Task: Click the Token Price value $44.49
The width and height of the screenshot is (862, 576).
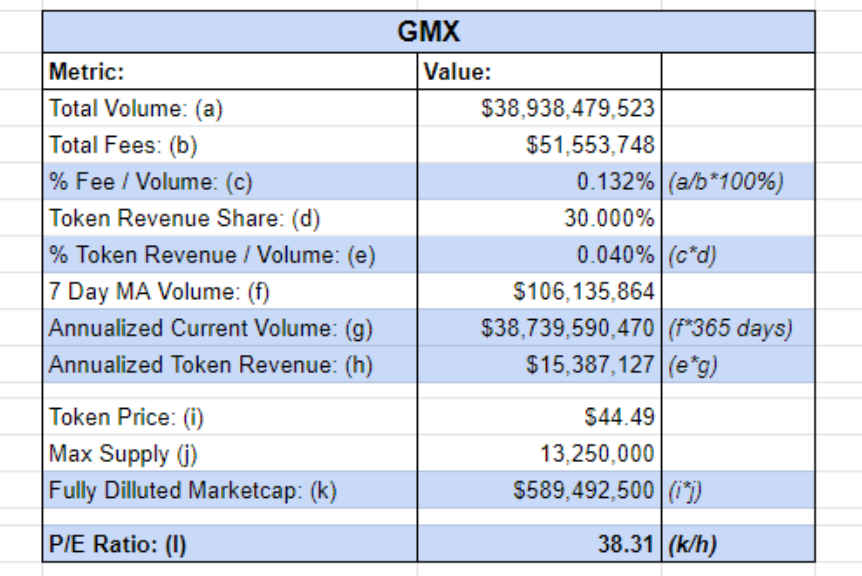Action: point(619,417)
